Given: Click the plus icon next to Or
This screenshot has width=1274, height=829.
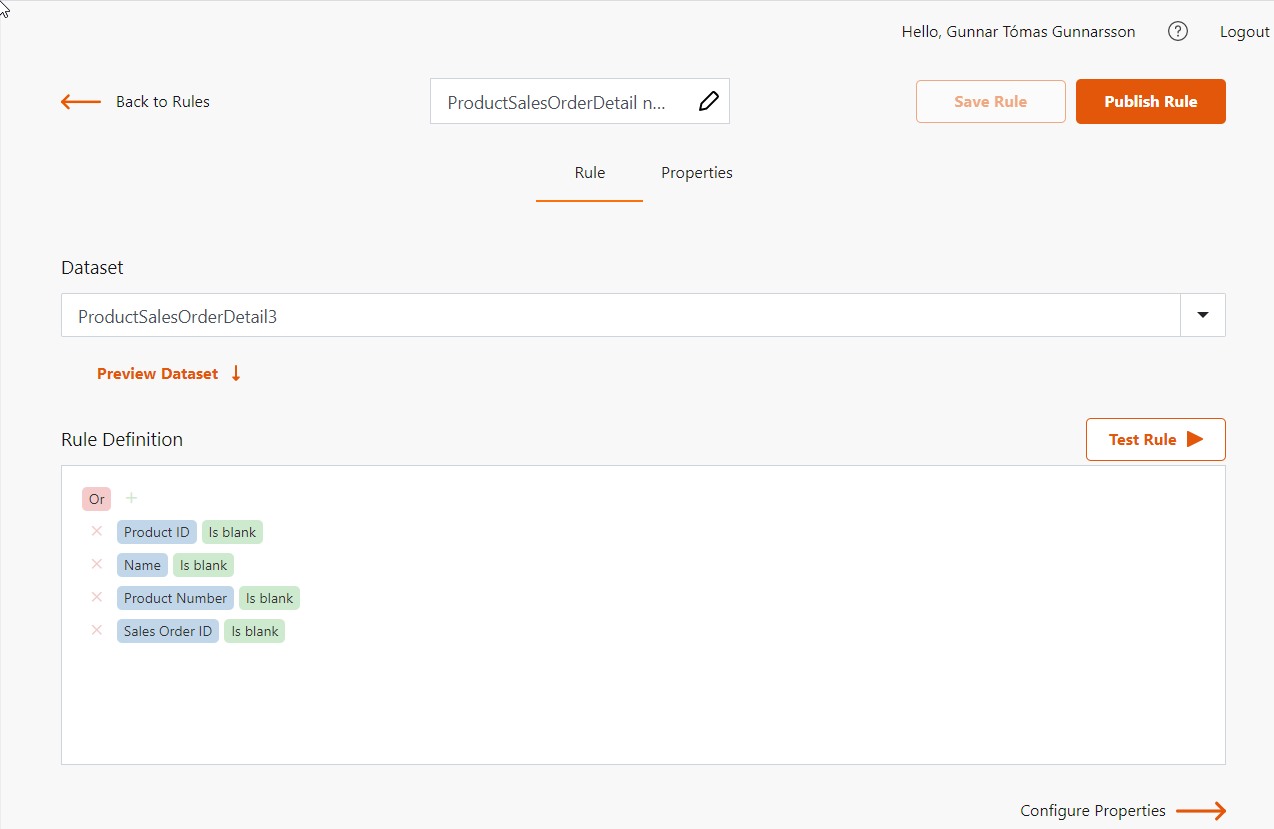Looking at the screenshot, I should click(x=131, y=498).
